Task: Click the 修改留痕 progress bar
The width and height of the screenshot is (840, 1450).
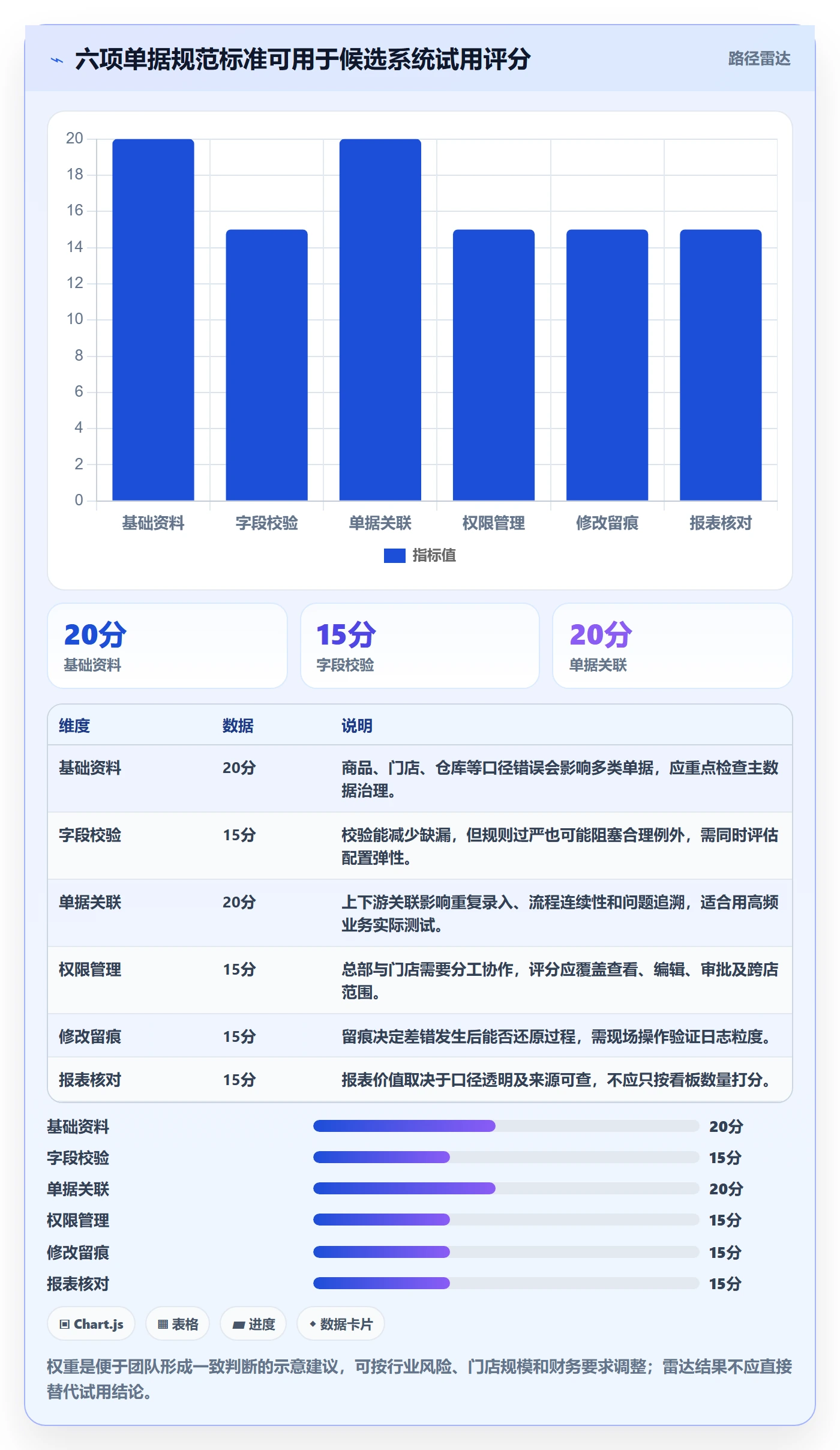Action: pos(506,1252)
